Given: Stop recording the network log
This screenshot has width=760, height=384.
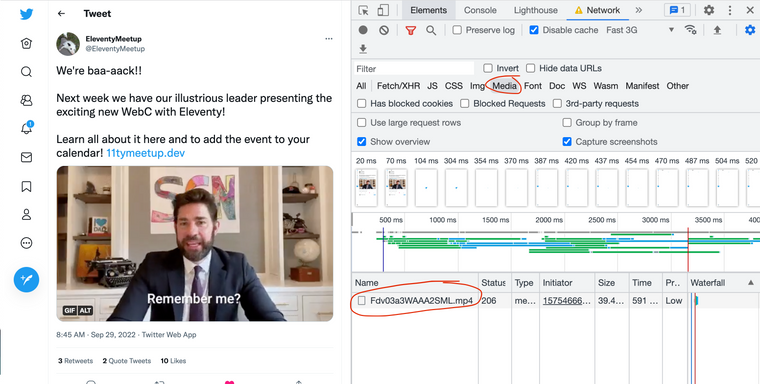Looking at the screenshot, I should coord(363,30).
